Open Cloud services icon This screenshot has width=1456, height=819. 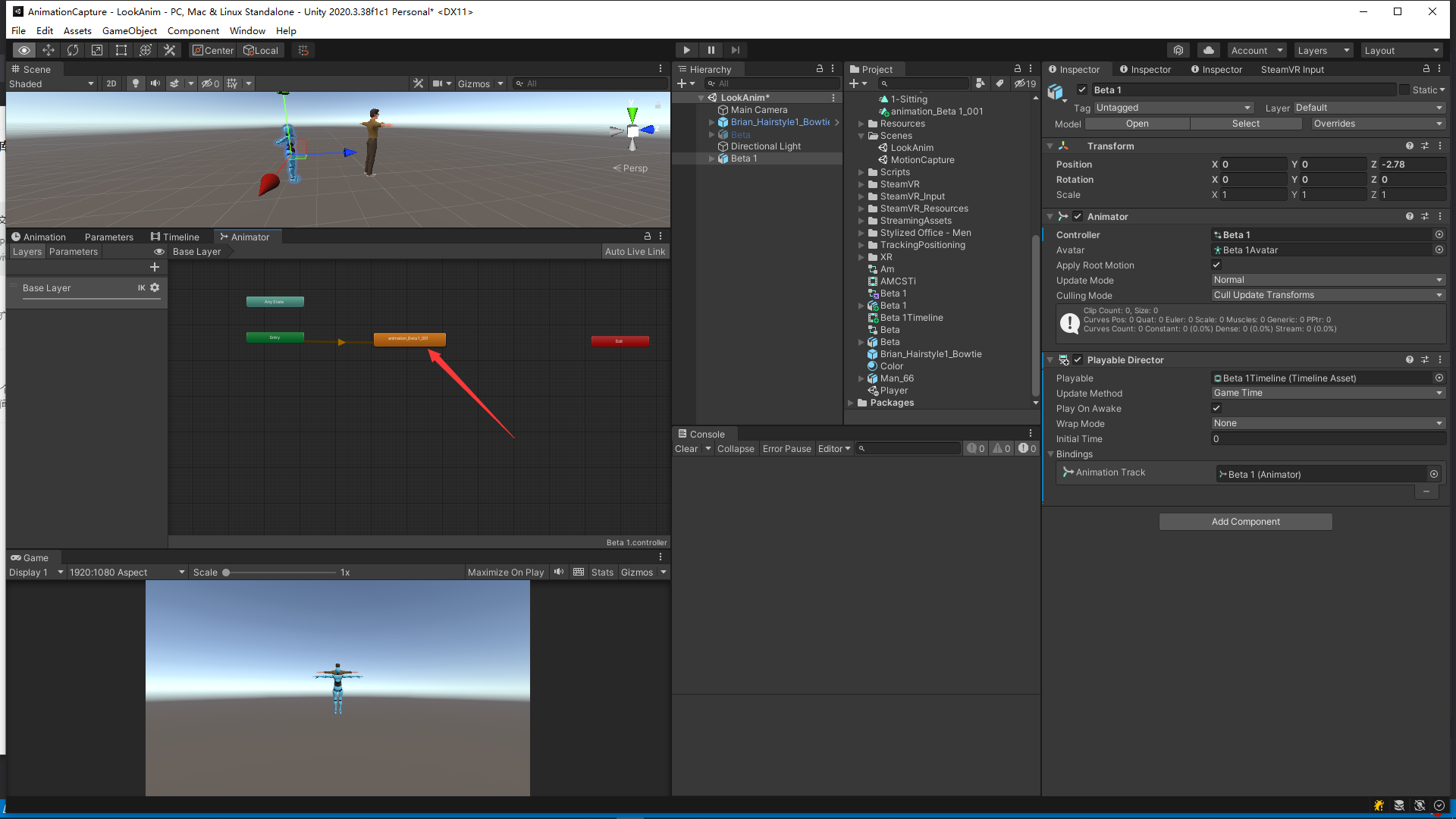1209,50
